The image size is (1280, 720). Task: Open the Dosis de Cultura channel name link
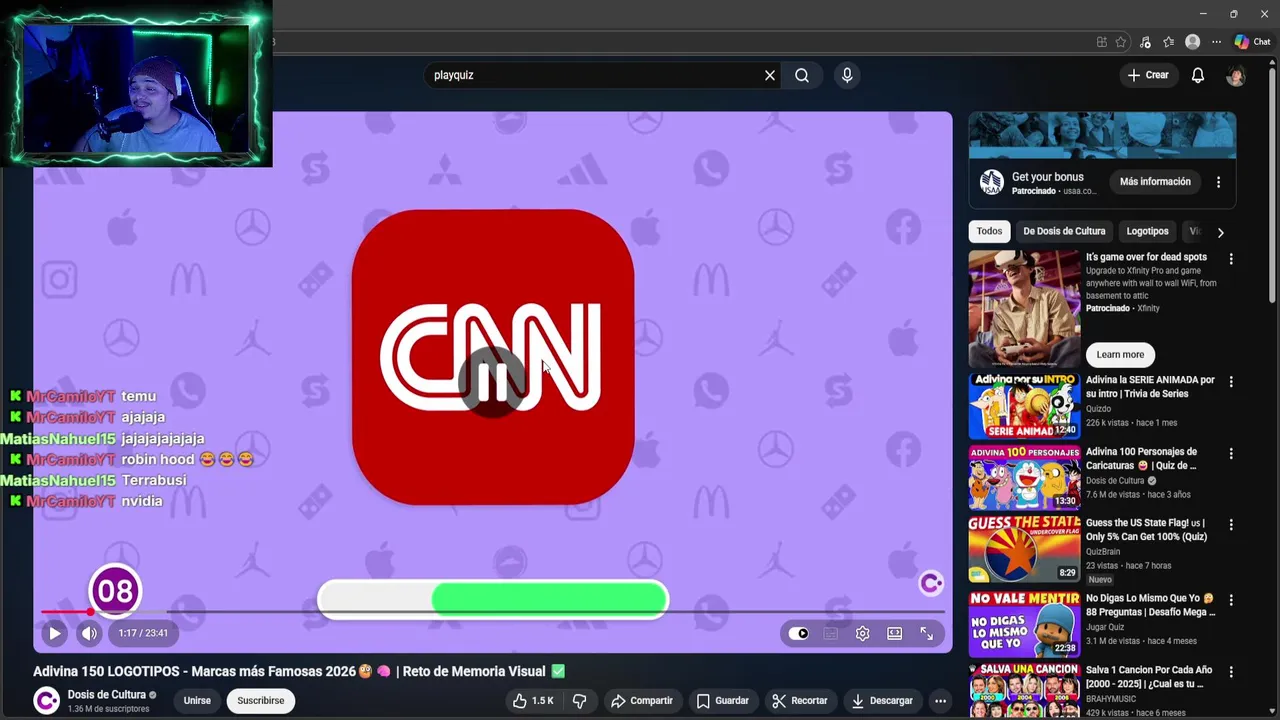point(107,695)
